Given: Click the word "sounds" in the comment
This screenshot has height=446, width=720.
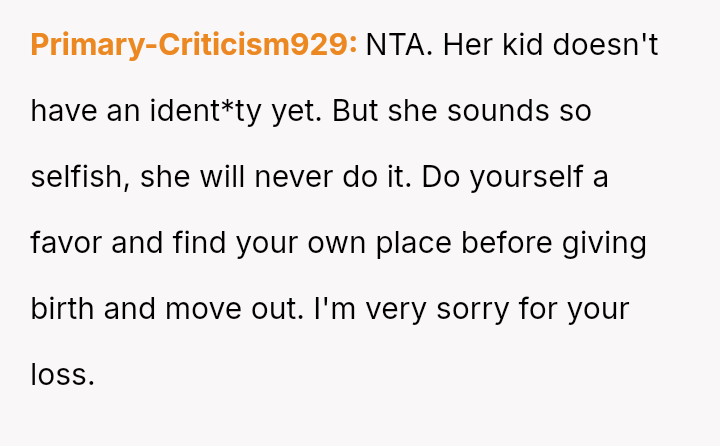Looking at the screenshot, I should 498,111.
